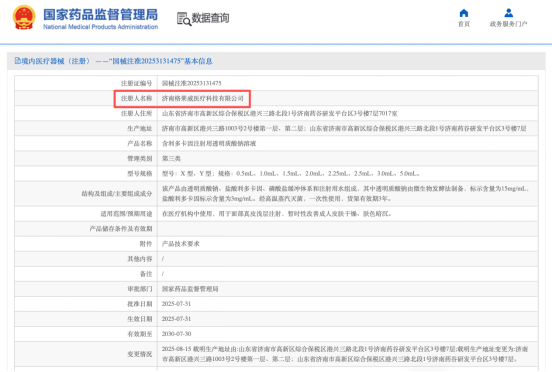Screen dimensions: 552x372
Task: Select the 批准日期 value 2025-07-31
Action: [176, 304]
